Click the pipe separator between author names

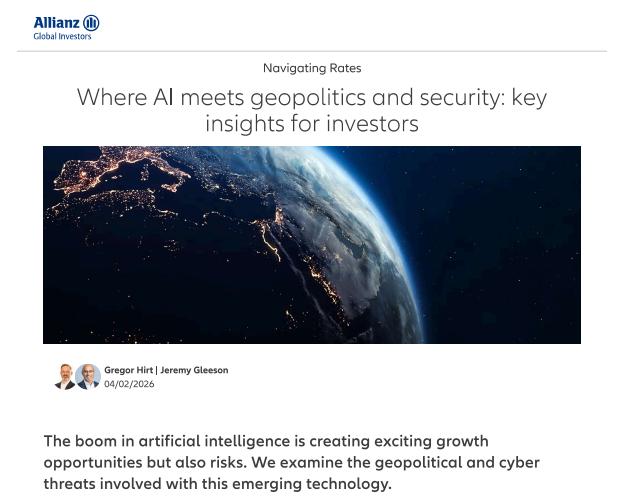click(x=157, y=370)
